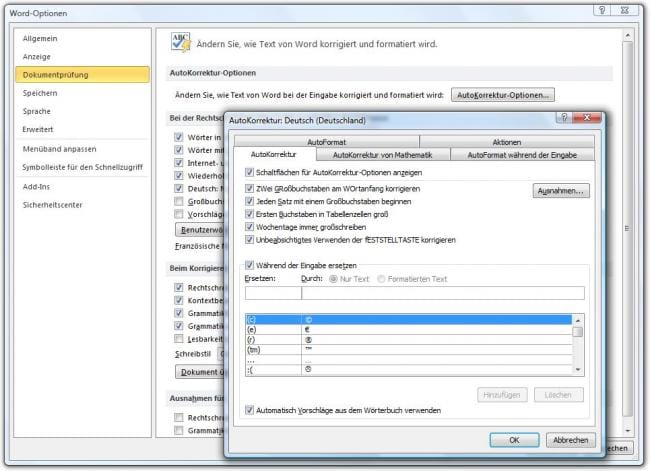Select the (e) euro replacement row
This screenshot has width=650, height=471.
click(x=409, y=330)
